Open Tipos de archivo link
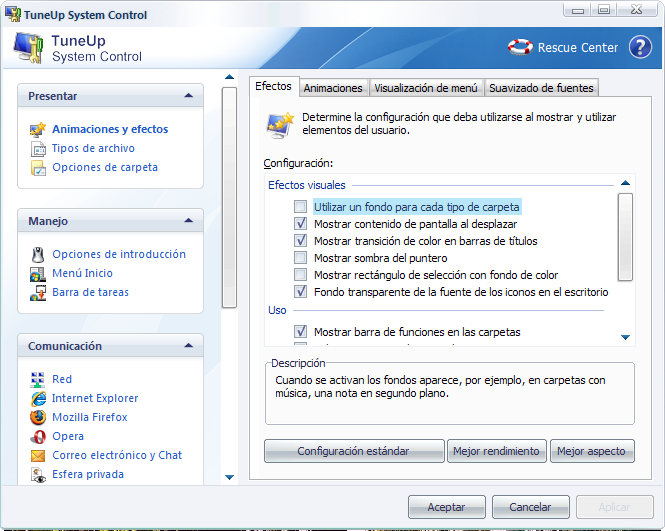Screen dimensions: 665x531 pos(93,149)
